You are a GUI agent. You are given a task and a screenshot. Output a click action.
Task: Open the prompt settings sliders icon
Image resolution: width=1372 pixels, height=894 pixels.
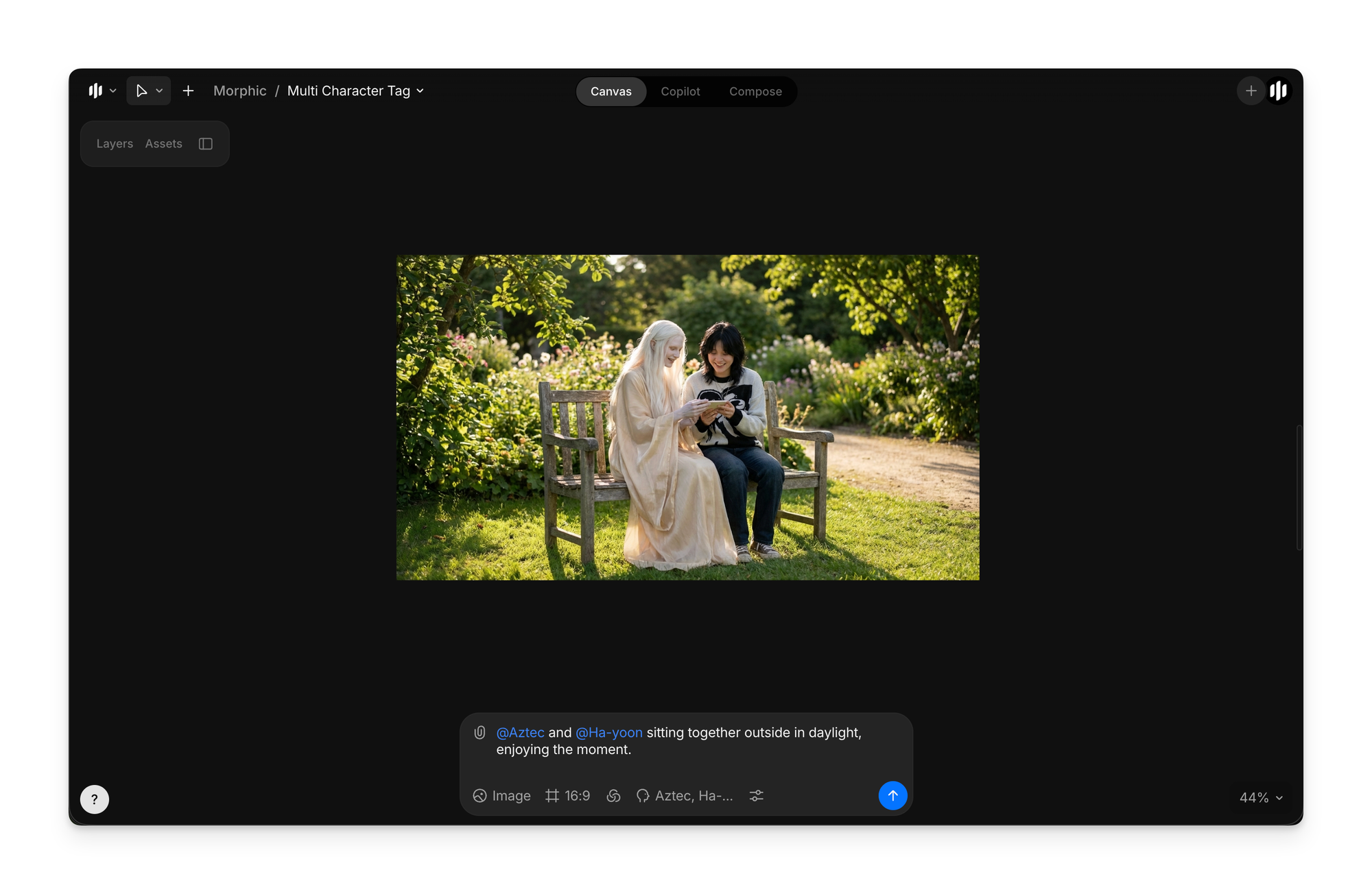tap(756, 796)
